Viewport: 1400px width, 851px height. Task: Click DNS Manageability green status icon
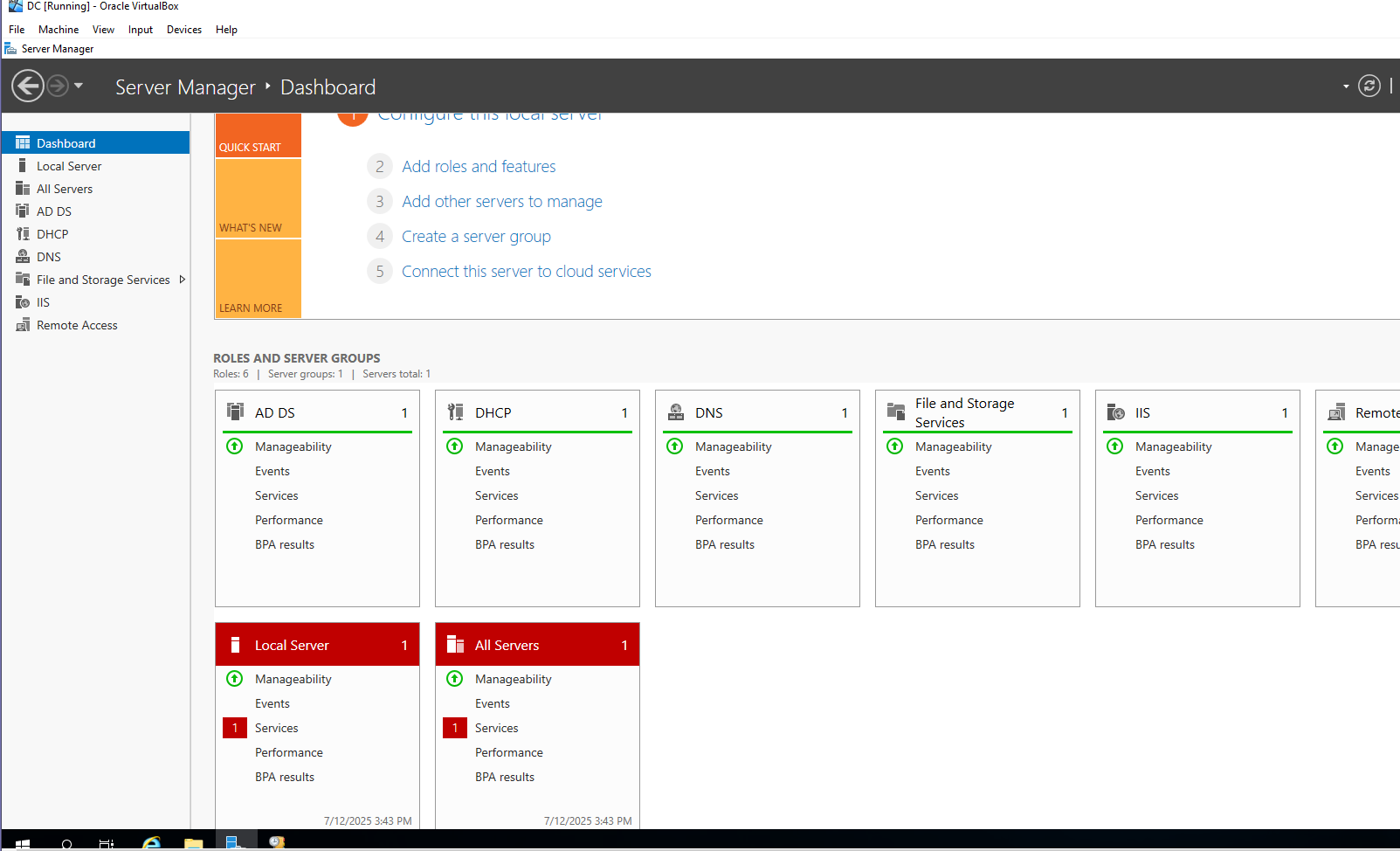[x=675, y=446]
